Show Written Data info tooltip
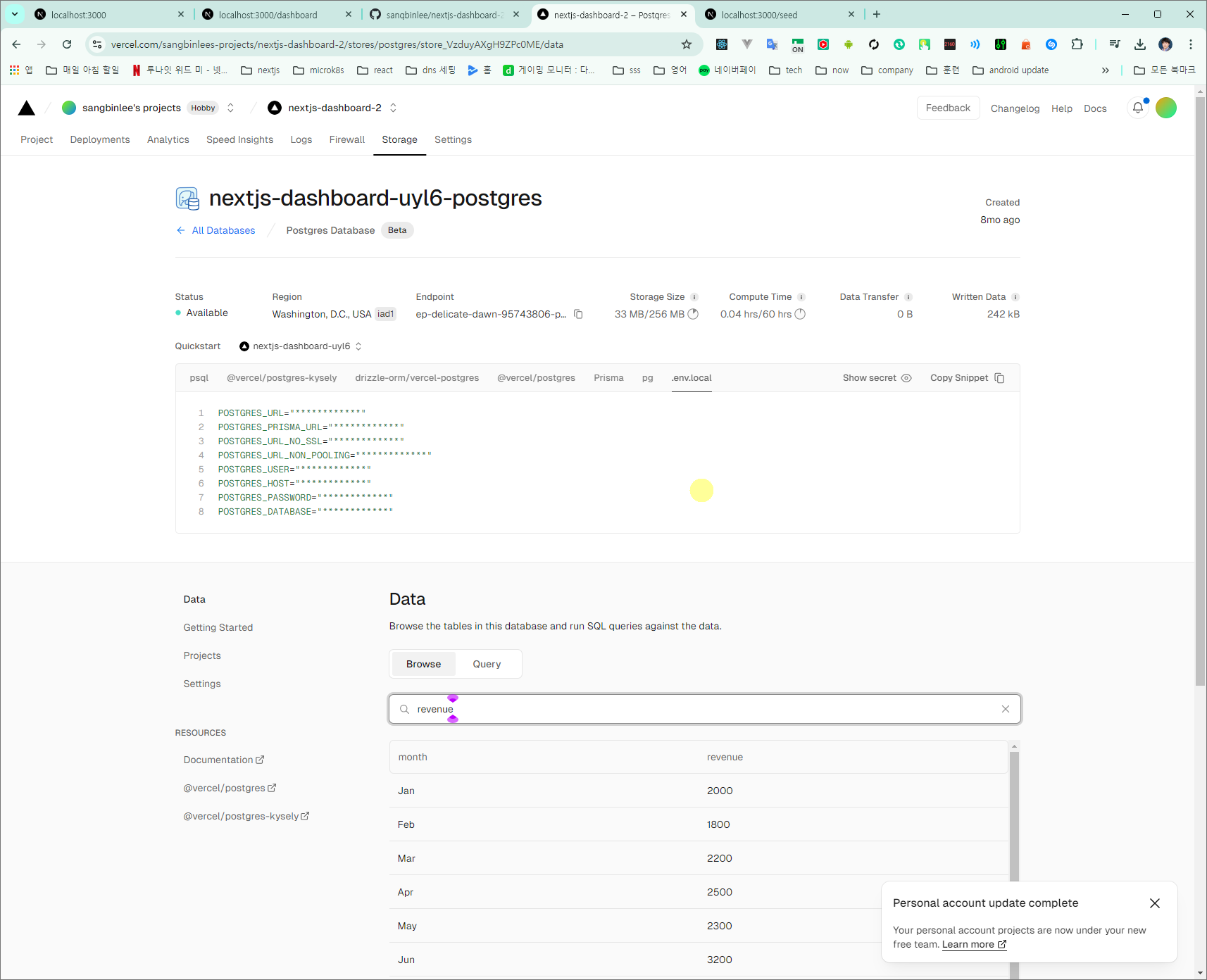Screen dimensions: 1207x980 pos(1015,297)
